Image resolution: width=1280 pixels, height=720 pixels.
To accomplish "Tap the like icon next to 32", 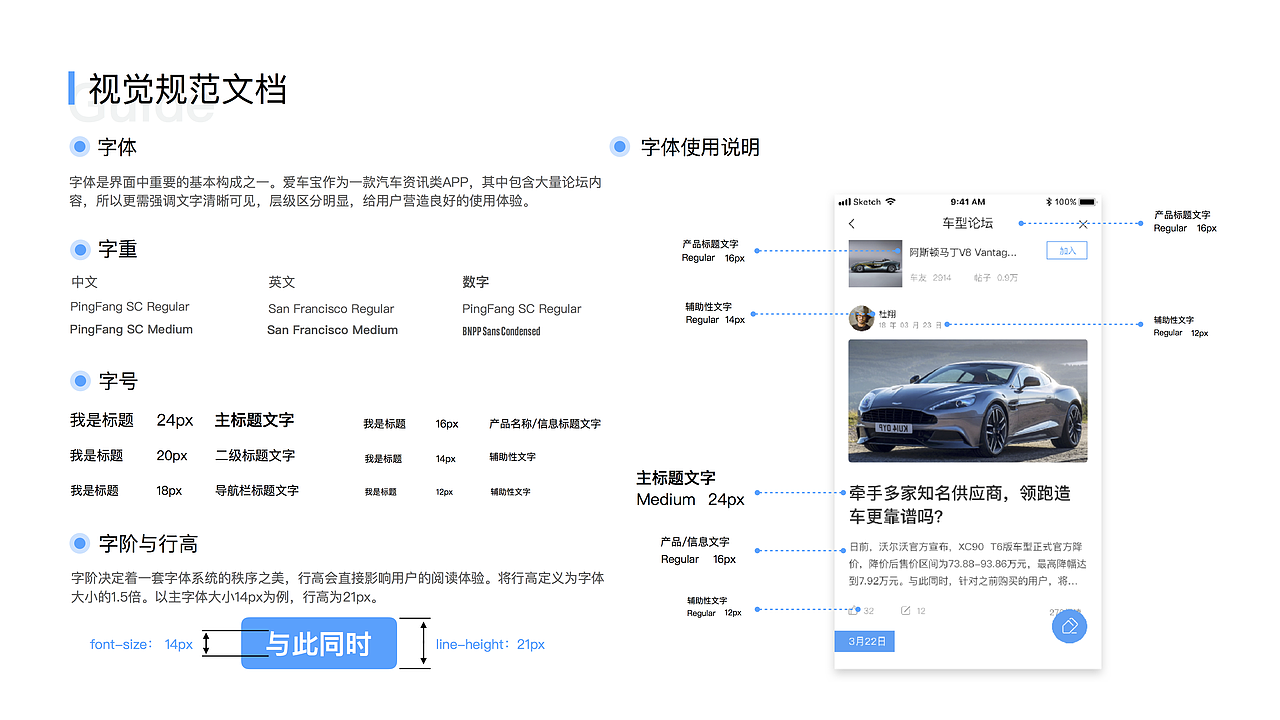I will pyautogui.click(x=853, y=610).
